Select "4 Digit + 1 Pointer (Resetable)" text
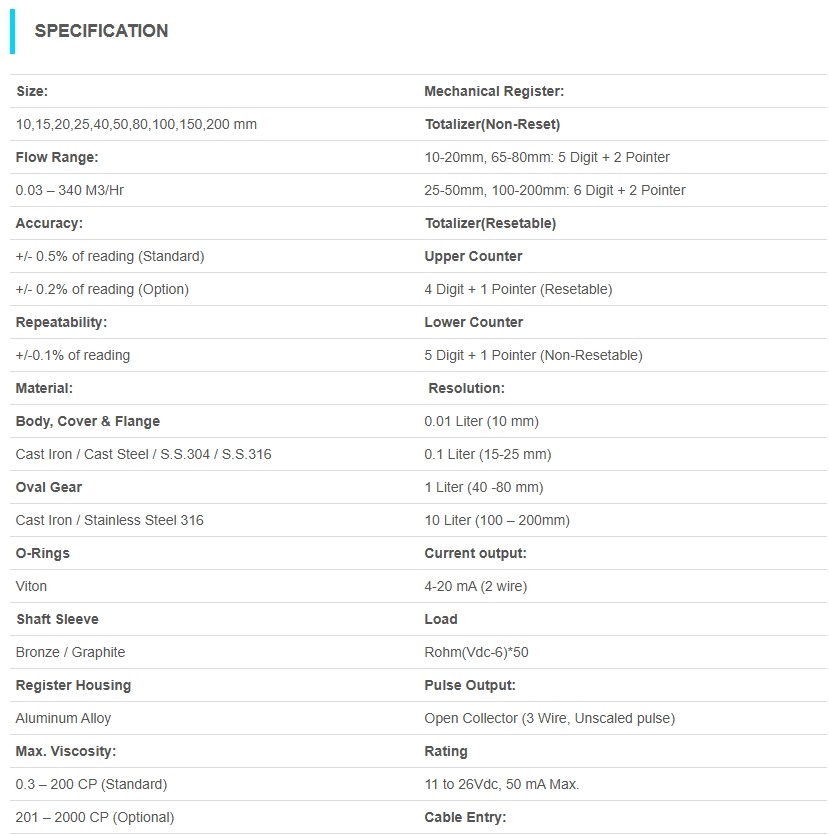Image resolution: width=829 pixels, height=835 pixels. (x=518, y=289)
